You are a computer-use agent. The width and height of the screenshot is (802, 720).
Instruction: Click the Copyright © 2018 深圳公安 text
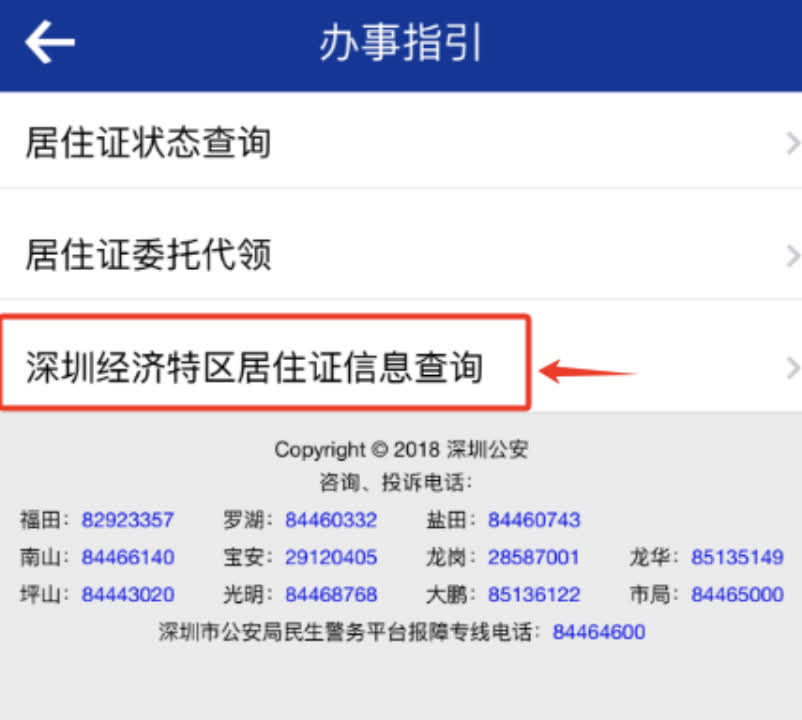[x=401, y=449]
